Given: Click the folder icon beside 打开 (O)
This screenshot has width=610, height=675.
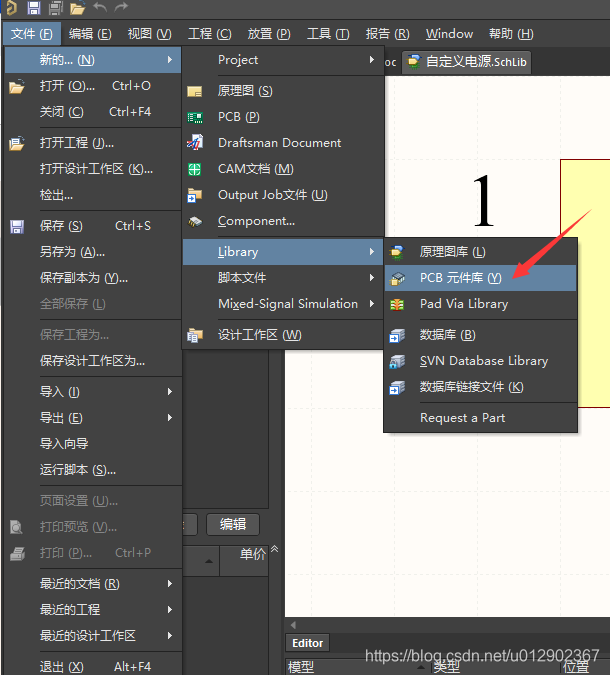Looking at the screenshot, I should (17, 87).
